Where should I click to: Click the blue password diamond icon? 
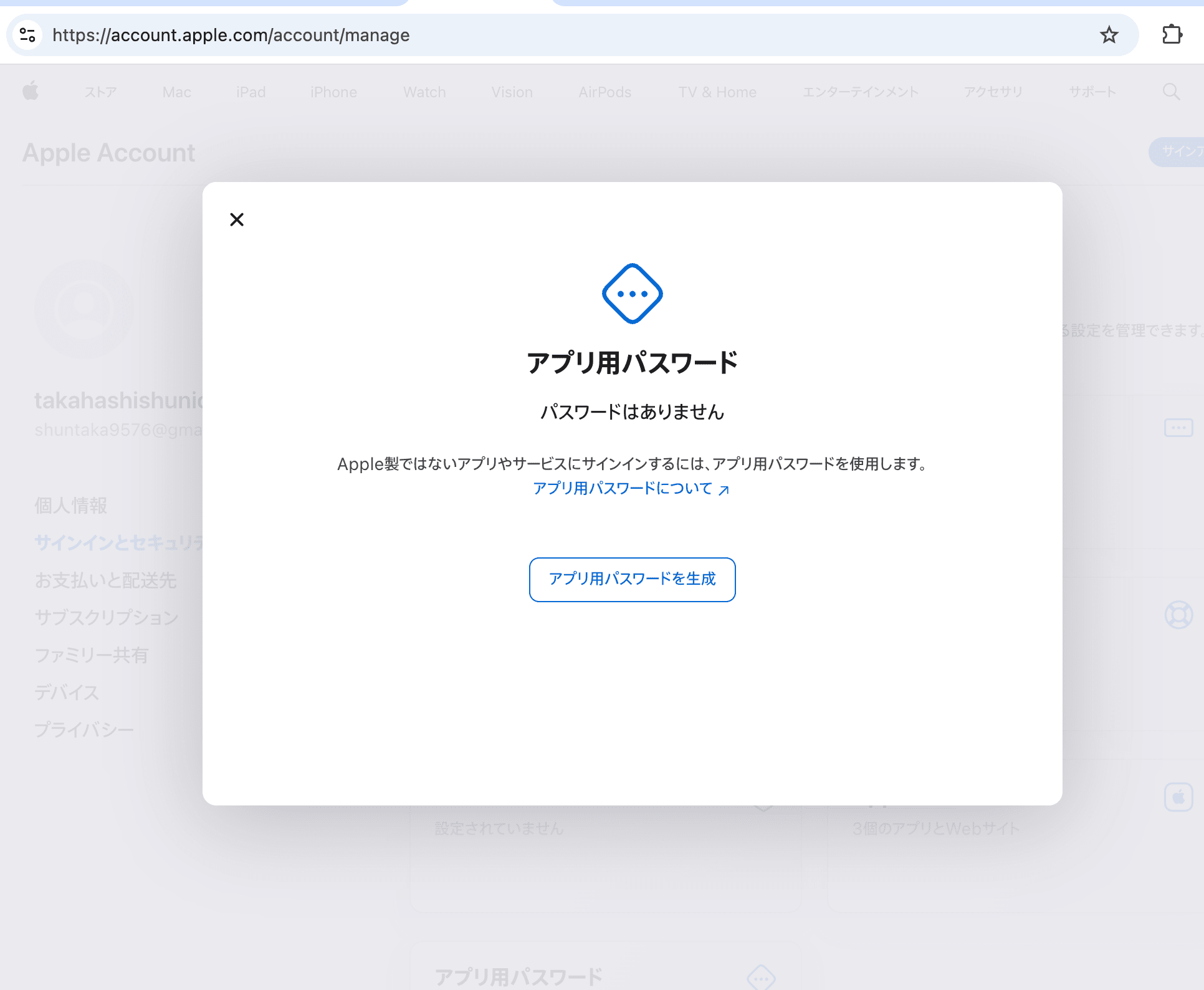(632, 294)
